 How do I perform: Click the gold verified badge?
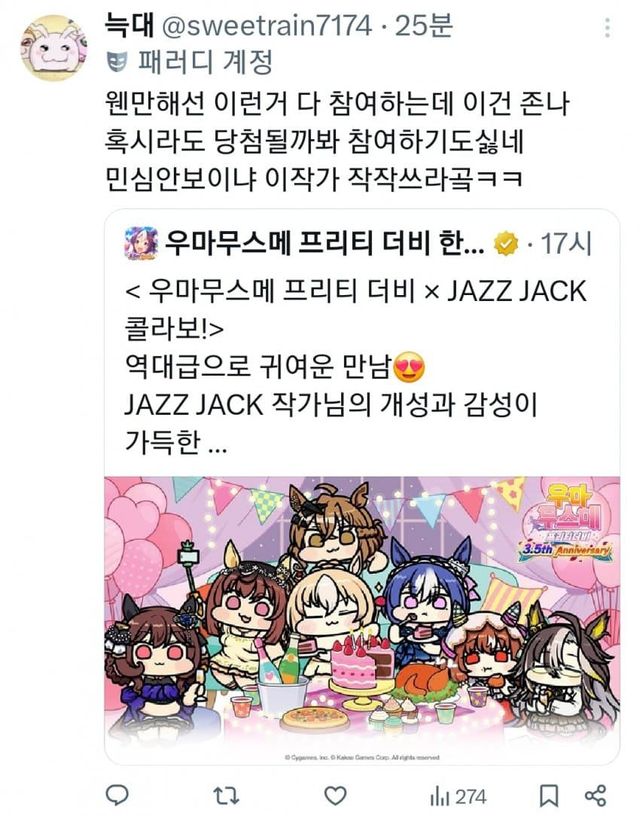(x=507, y=243)
